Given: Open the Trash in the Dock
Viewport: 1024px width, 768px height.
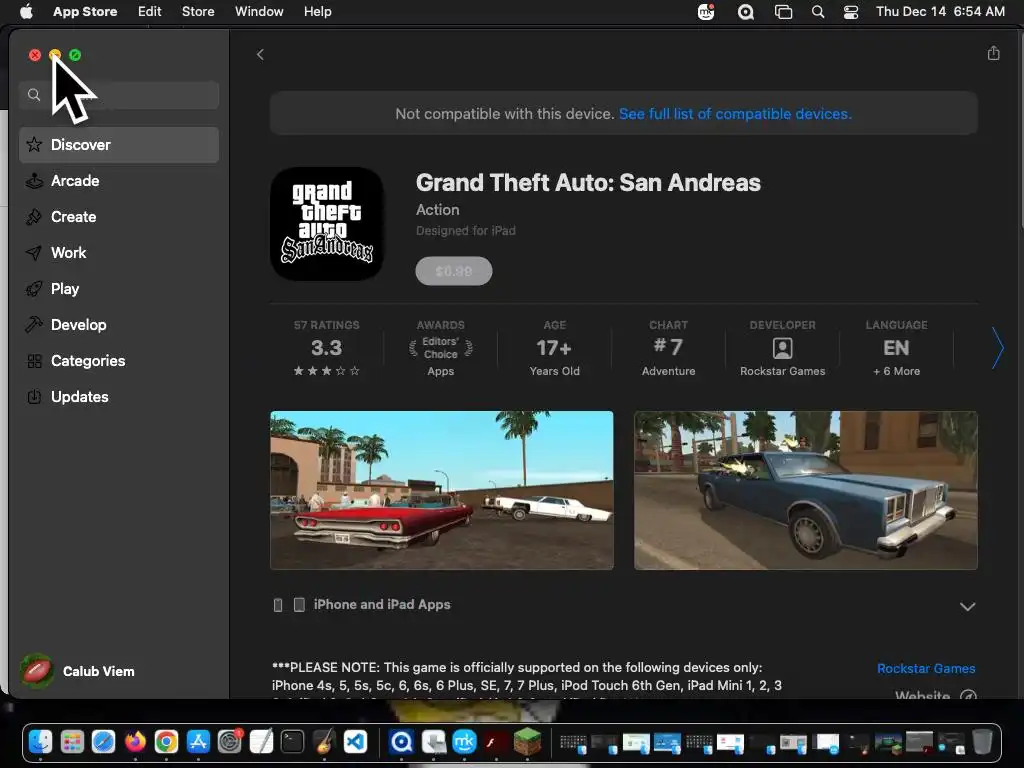Looking at the screenshot, I should (982, 742).
